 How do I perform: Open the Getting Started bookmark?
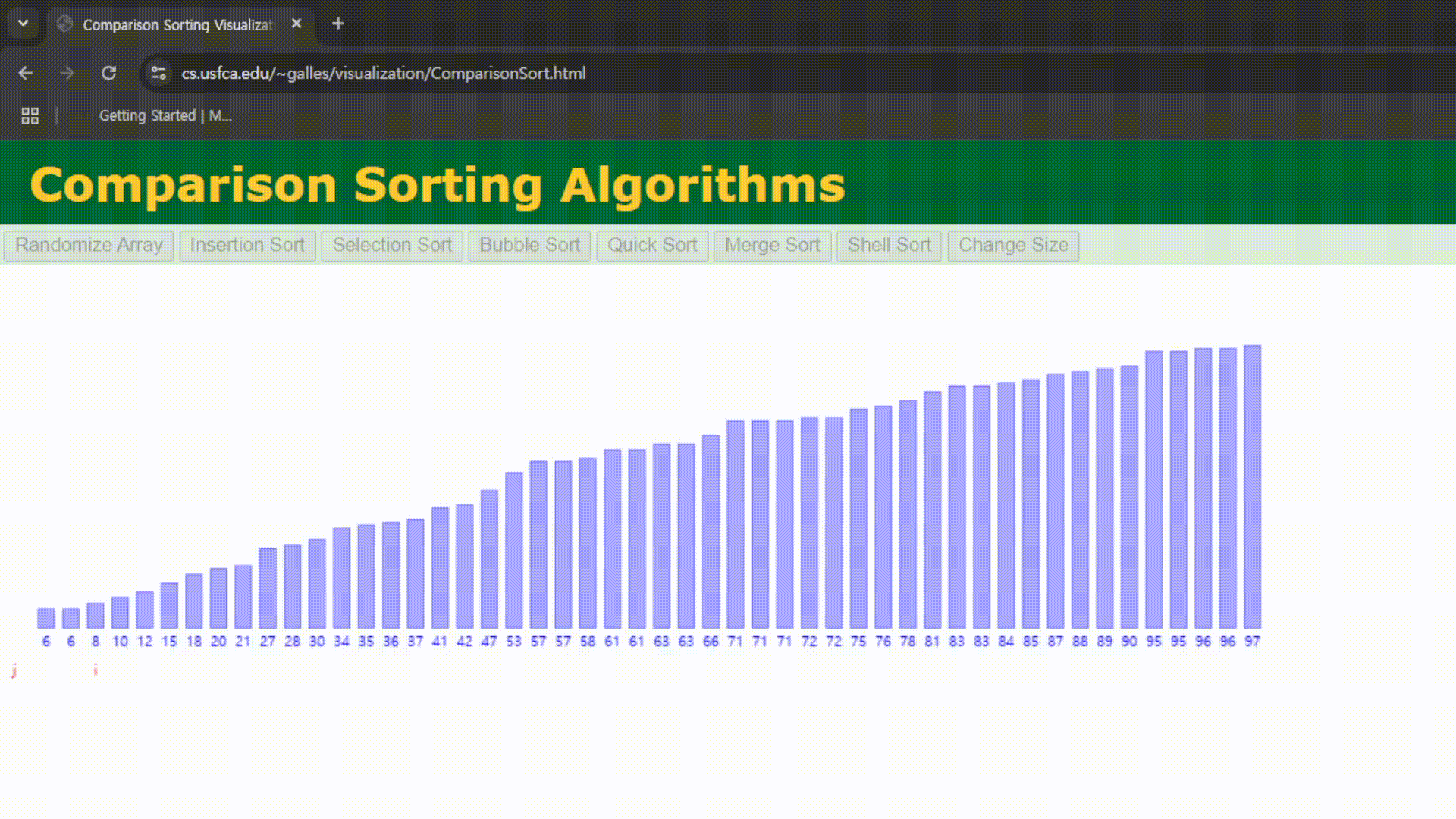[165, 115]
